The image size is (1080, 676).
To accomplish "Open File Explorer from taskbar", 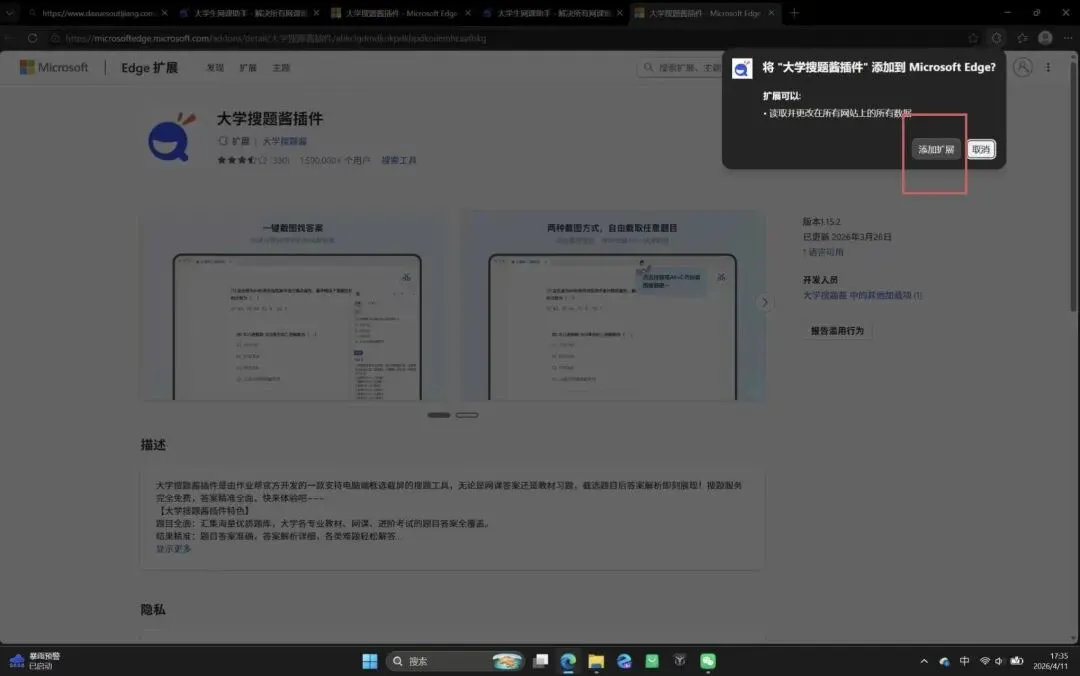I will 596,661.
